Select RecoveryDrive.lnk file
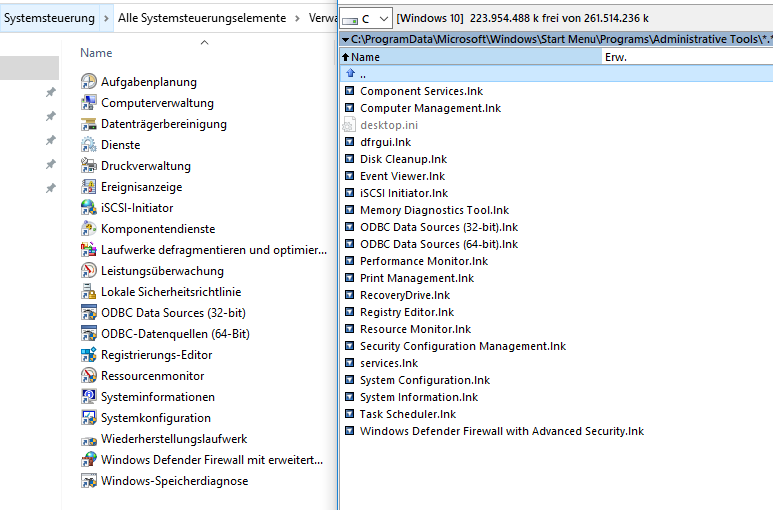Viewport: 773px width, 510px height. tap(405, 295)
